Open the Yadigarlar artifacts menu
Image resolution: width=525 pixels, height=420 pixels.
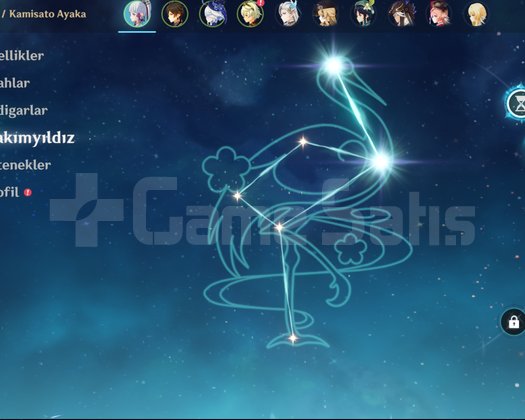[23, 111]
